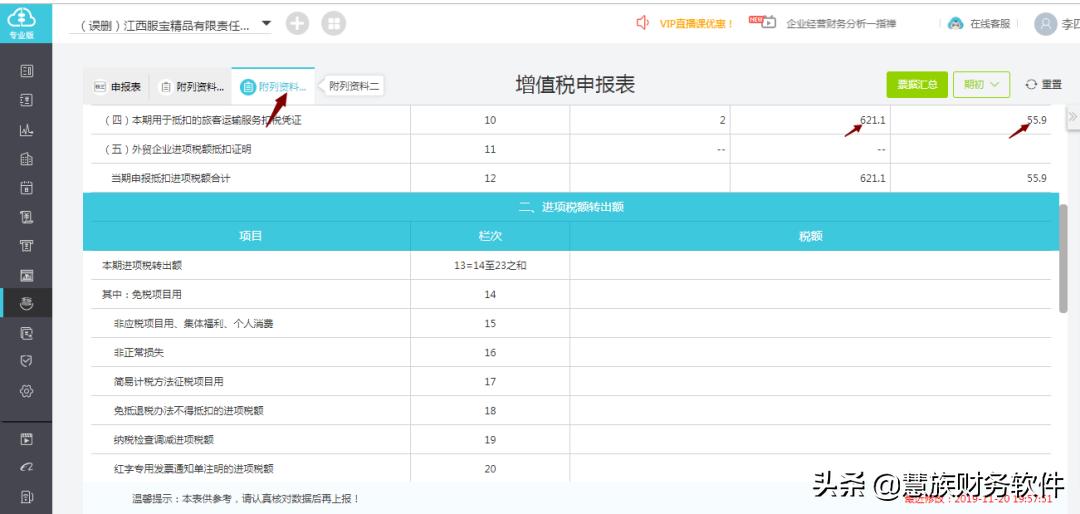Click the 税额 field for 非正常损失 row
This screenshot has height=514, width=1080.
811,352
